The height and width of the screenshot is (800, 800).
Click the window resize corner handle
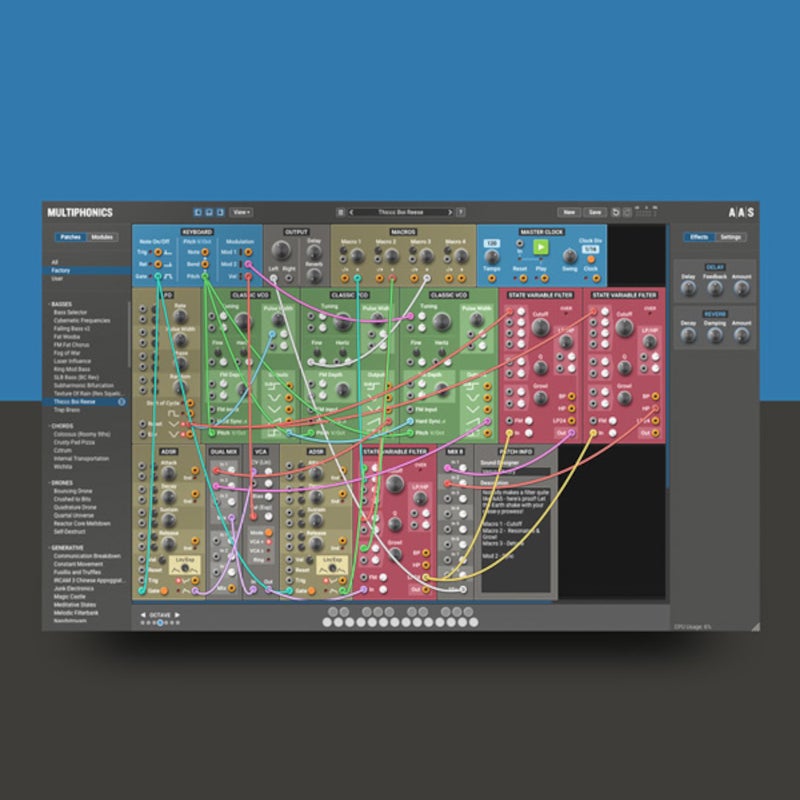pyautogui.click(x=756, y=627)
